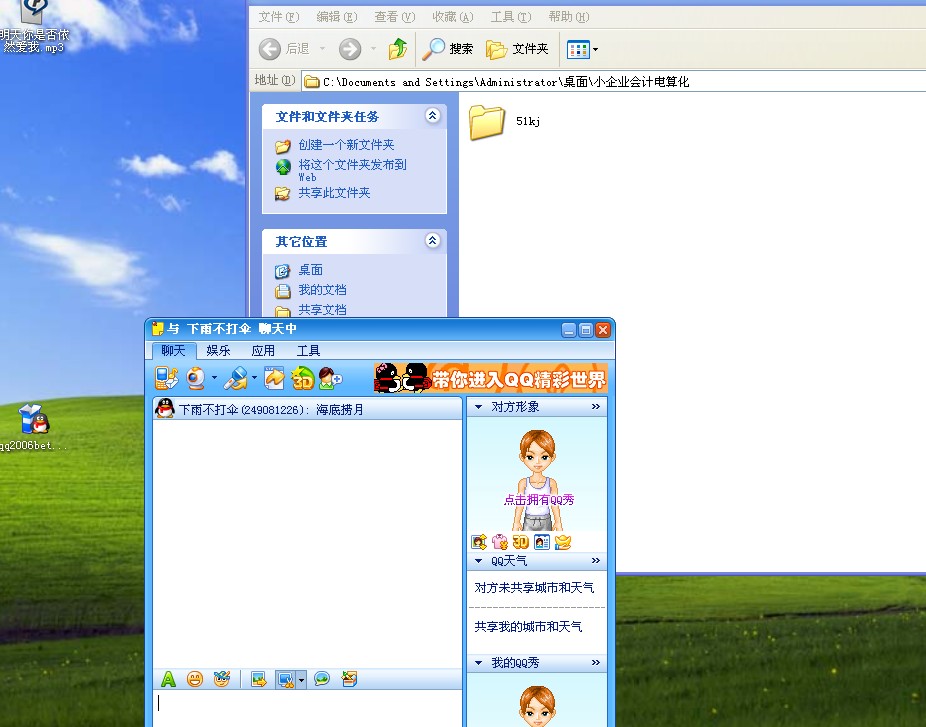Click contact name 下雨不打伞 (249081226)
Image resolution: width=926 pixels, height=727 pixels.
[244, 409]
